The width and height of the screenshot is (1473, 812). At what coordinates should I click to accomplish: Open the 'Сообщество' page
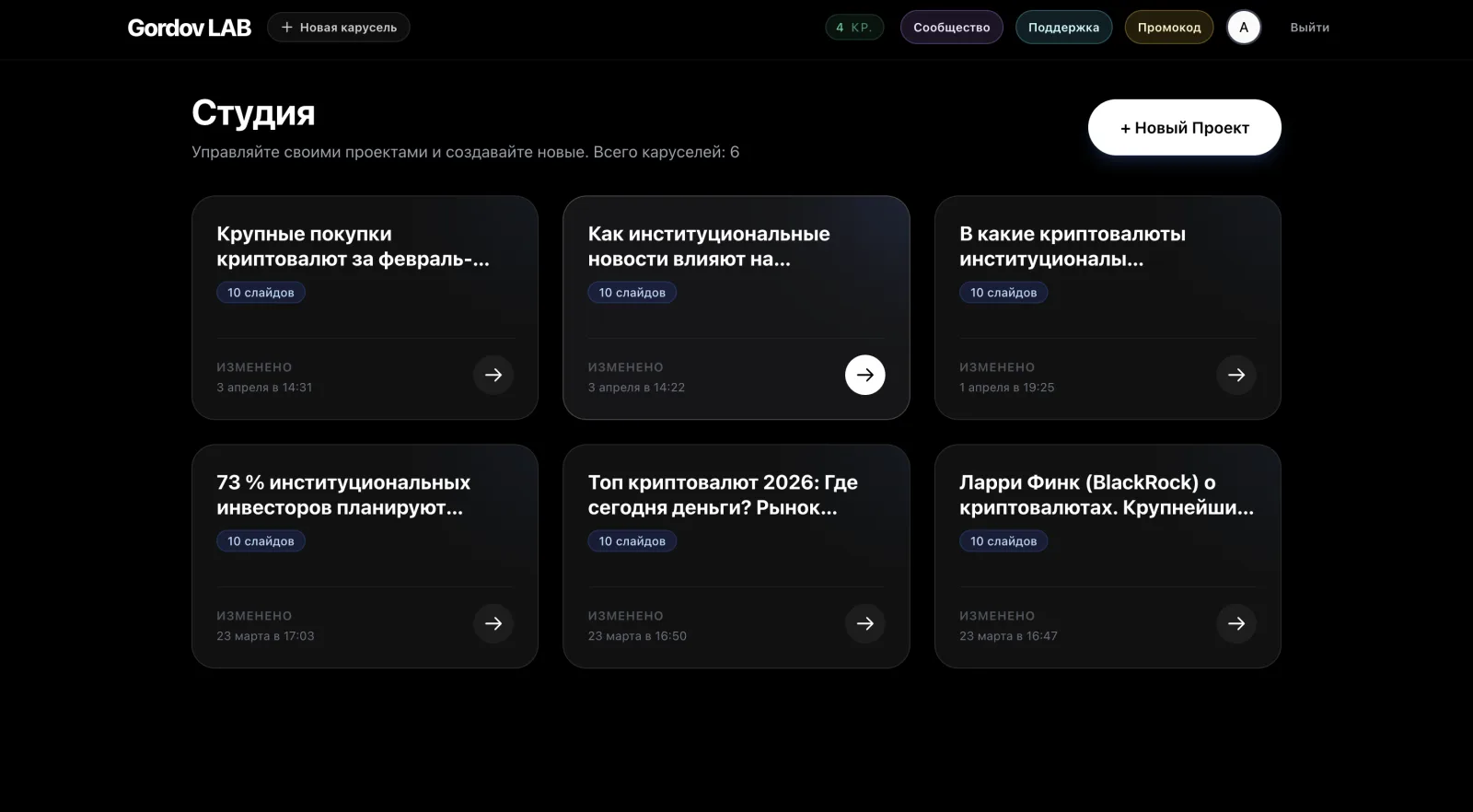(x=951, y=28)
